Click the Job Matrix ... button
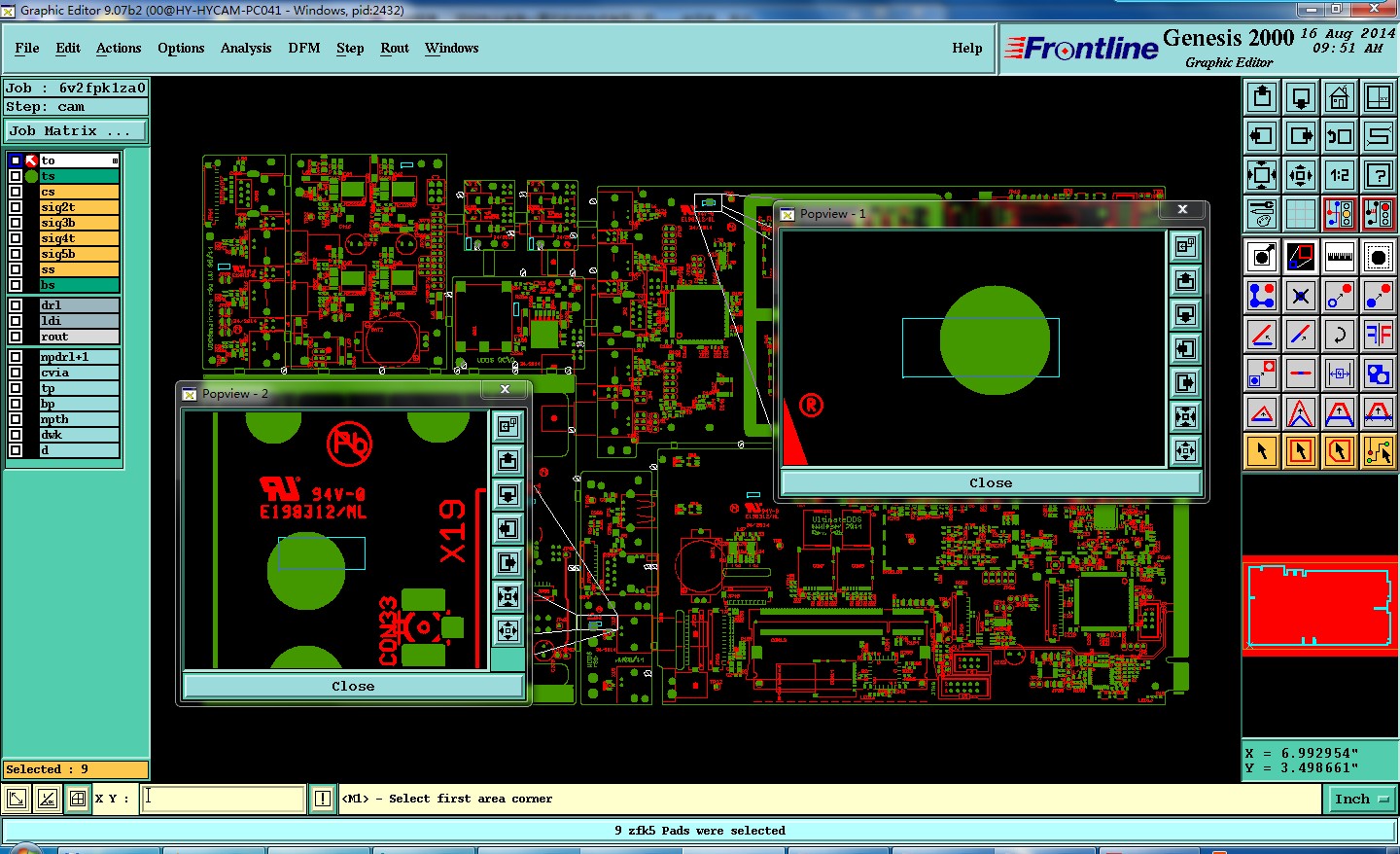Screen dimensions: 1400x854 [x=76, y=130]
